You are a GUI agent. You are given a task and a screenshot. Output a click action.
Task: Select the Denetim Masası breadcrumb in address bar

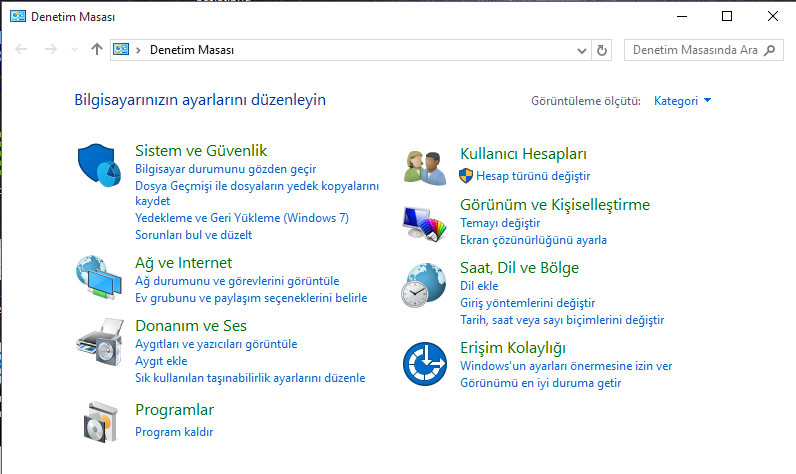192,50
